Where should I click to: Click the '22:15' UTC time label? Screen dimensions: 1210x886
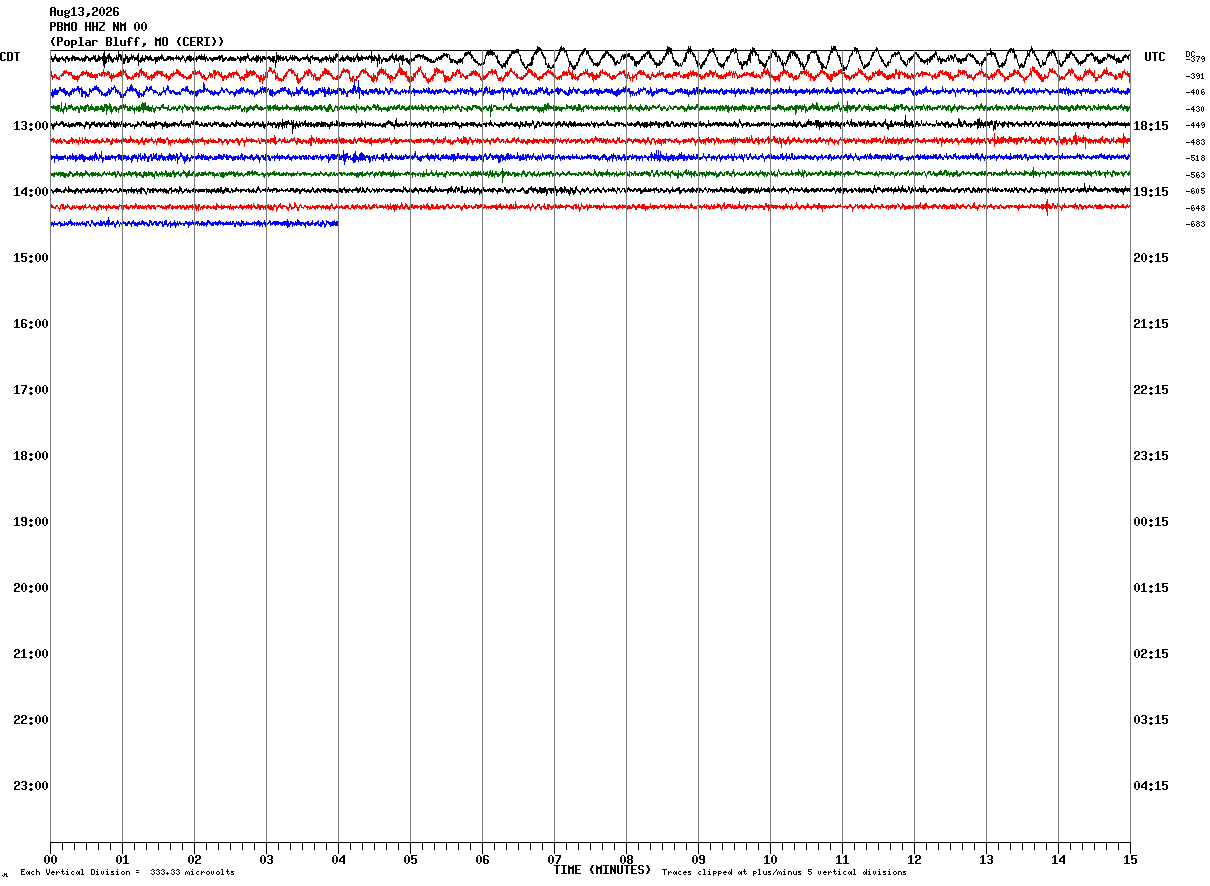pos(1151,390)
